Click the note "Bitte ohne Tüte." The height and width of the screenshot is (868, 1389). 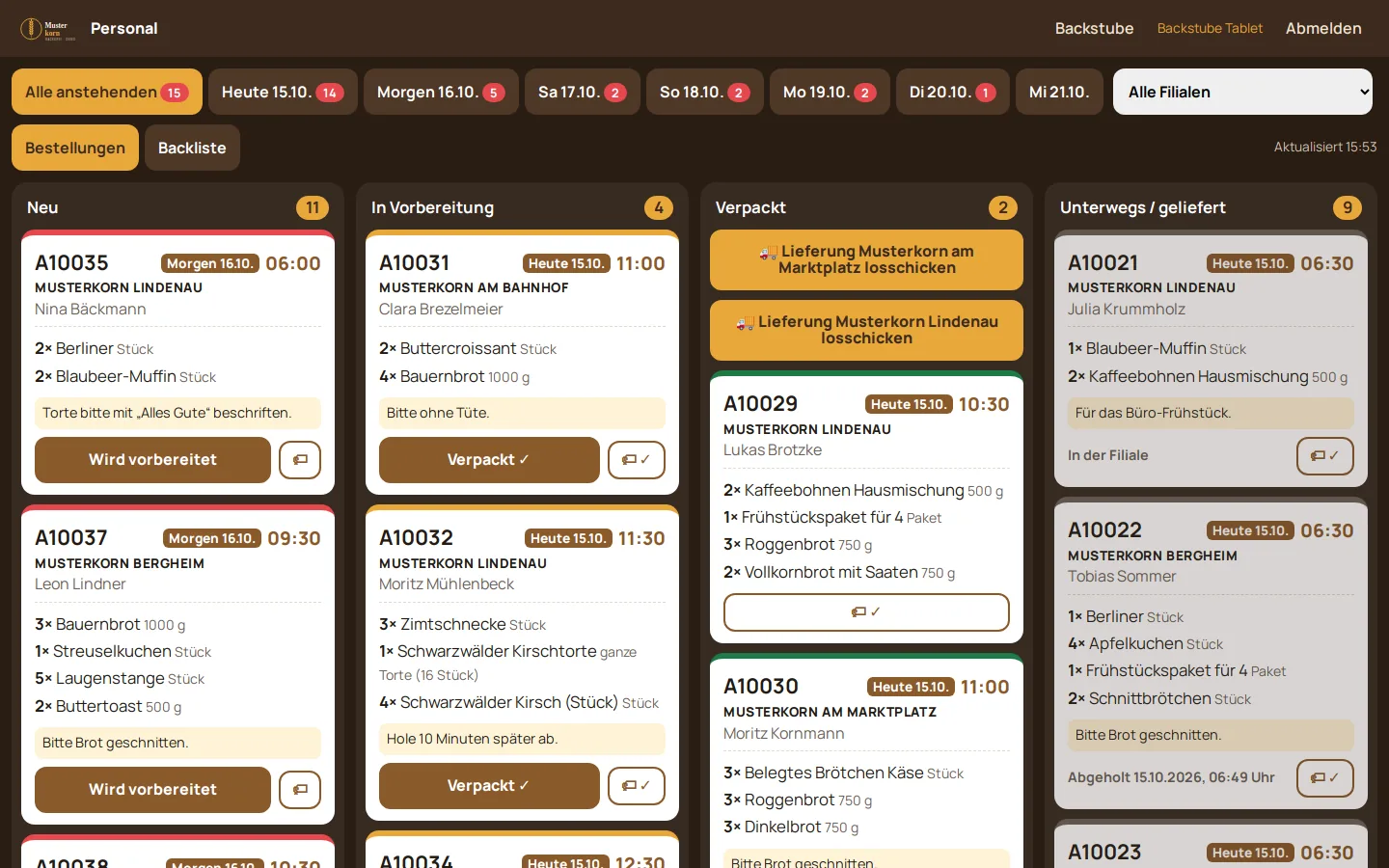522,413
